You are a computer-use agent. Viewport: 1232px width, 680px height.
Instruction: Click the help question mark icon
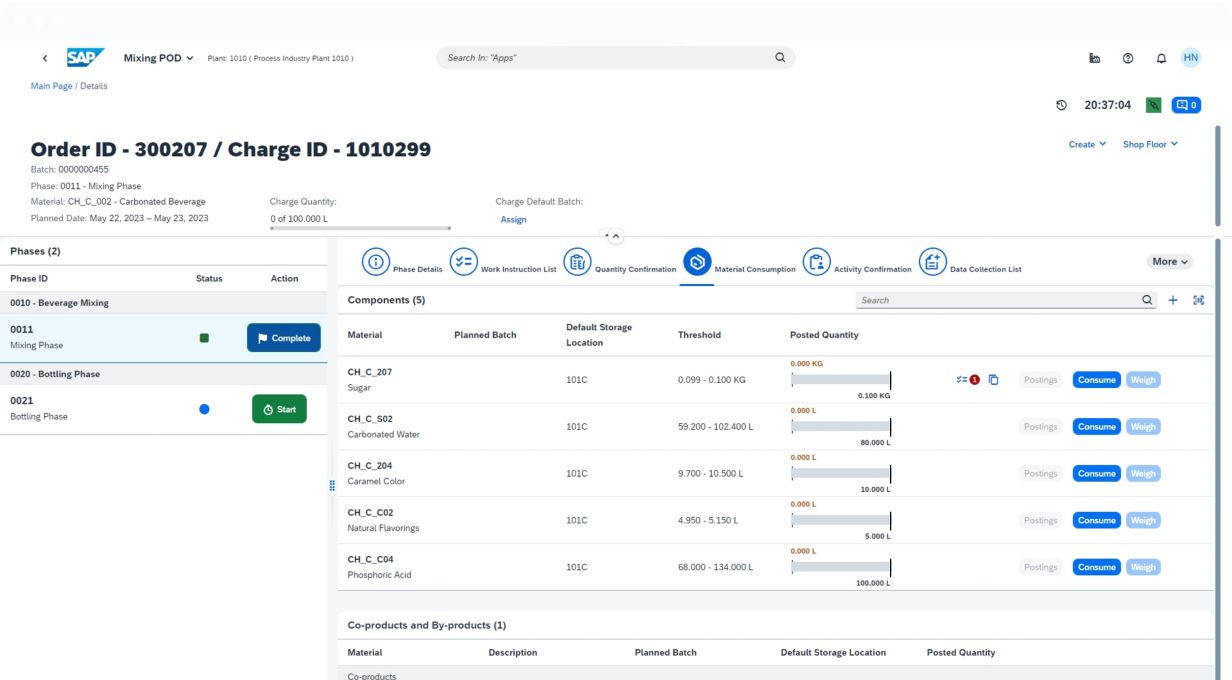[1128, 58]
